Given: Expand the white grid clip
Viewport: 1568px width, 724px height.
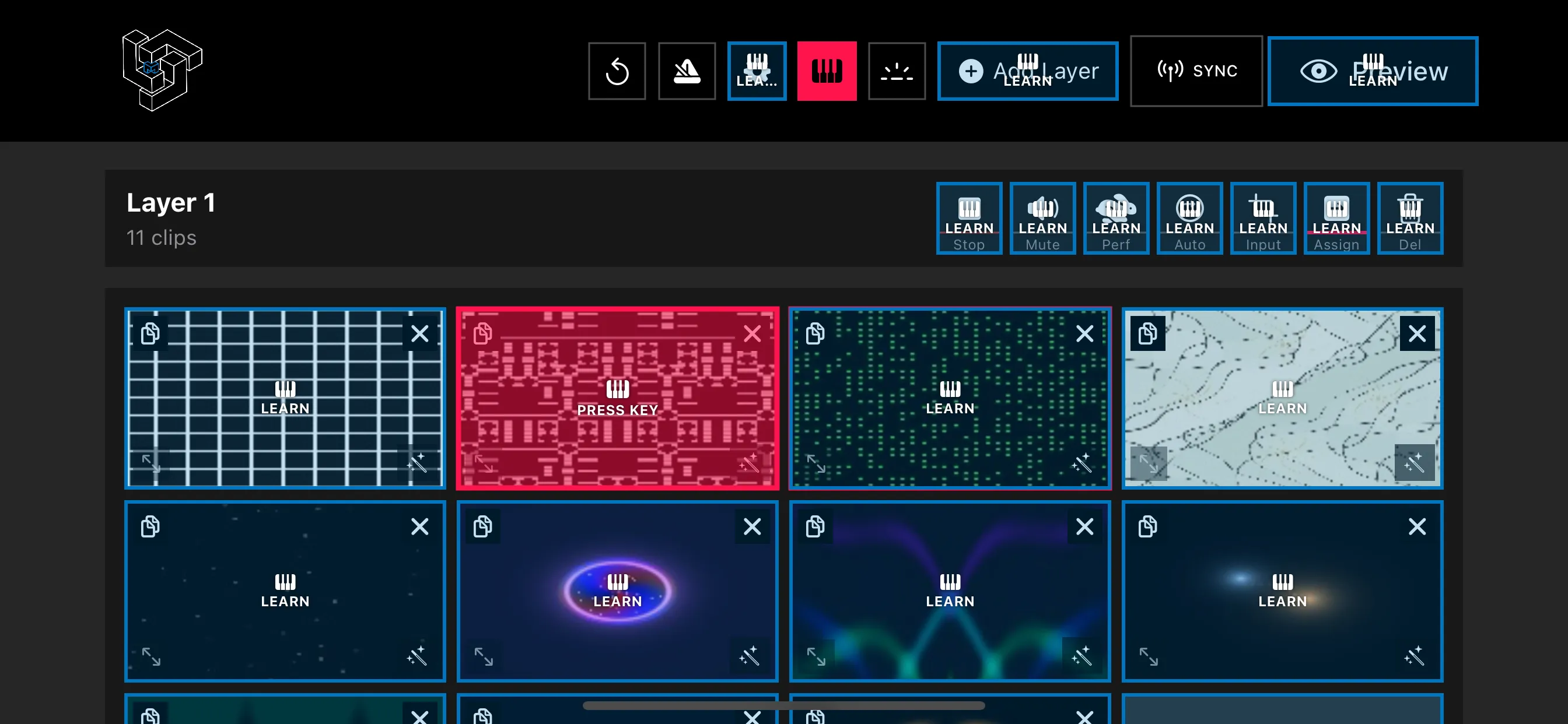Looking at the screenshot, I should [151, 463].
